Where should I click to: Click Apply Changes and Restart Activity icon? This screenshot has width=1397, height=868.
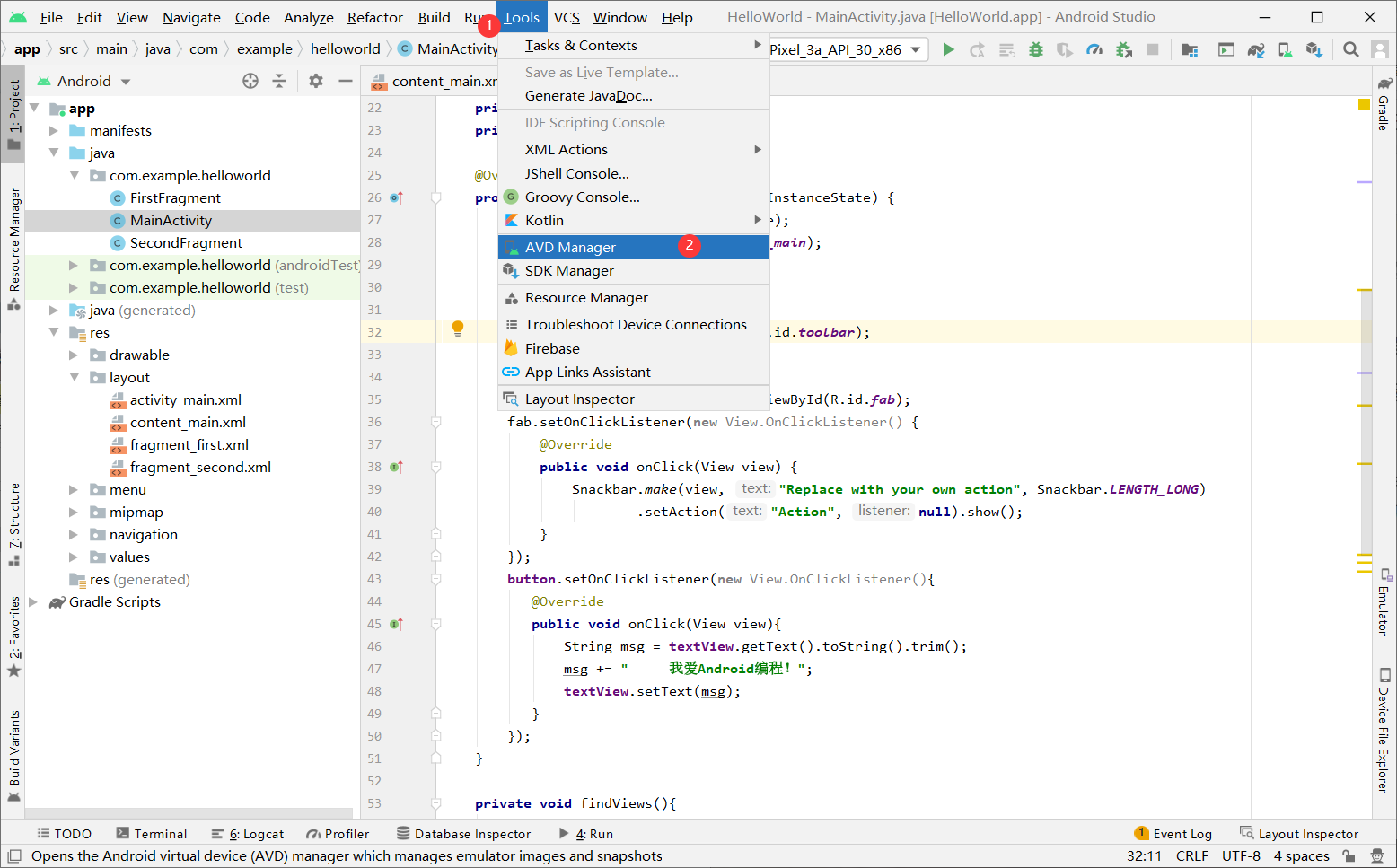pyautogui.click(x=978, y=49)
